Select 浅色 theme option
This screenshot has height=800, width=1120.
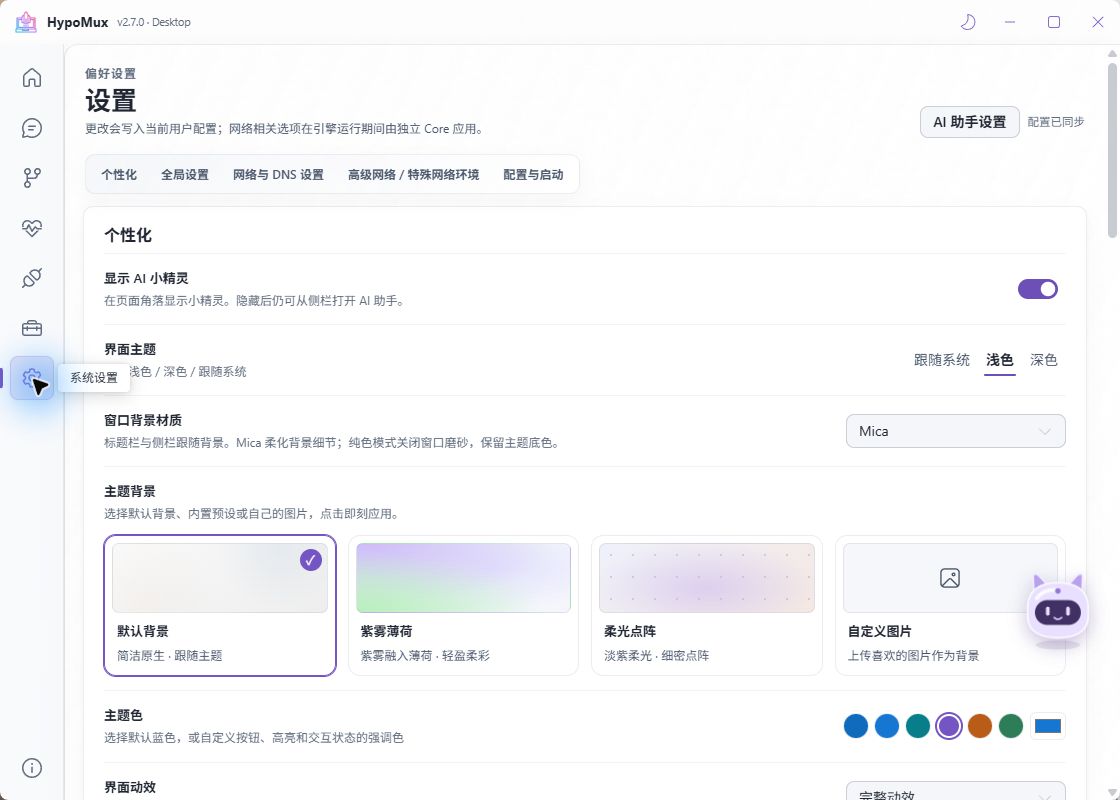pos(999,360)
